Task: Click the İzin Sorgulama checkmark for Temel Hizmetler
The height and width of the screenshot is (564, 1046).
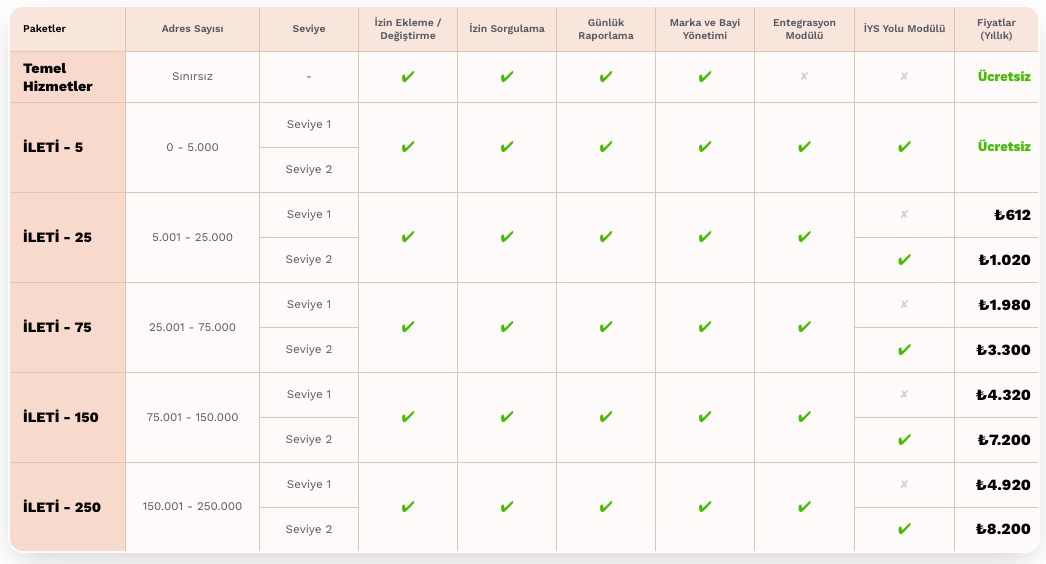Action: [x=507, y=77]
